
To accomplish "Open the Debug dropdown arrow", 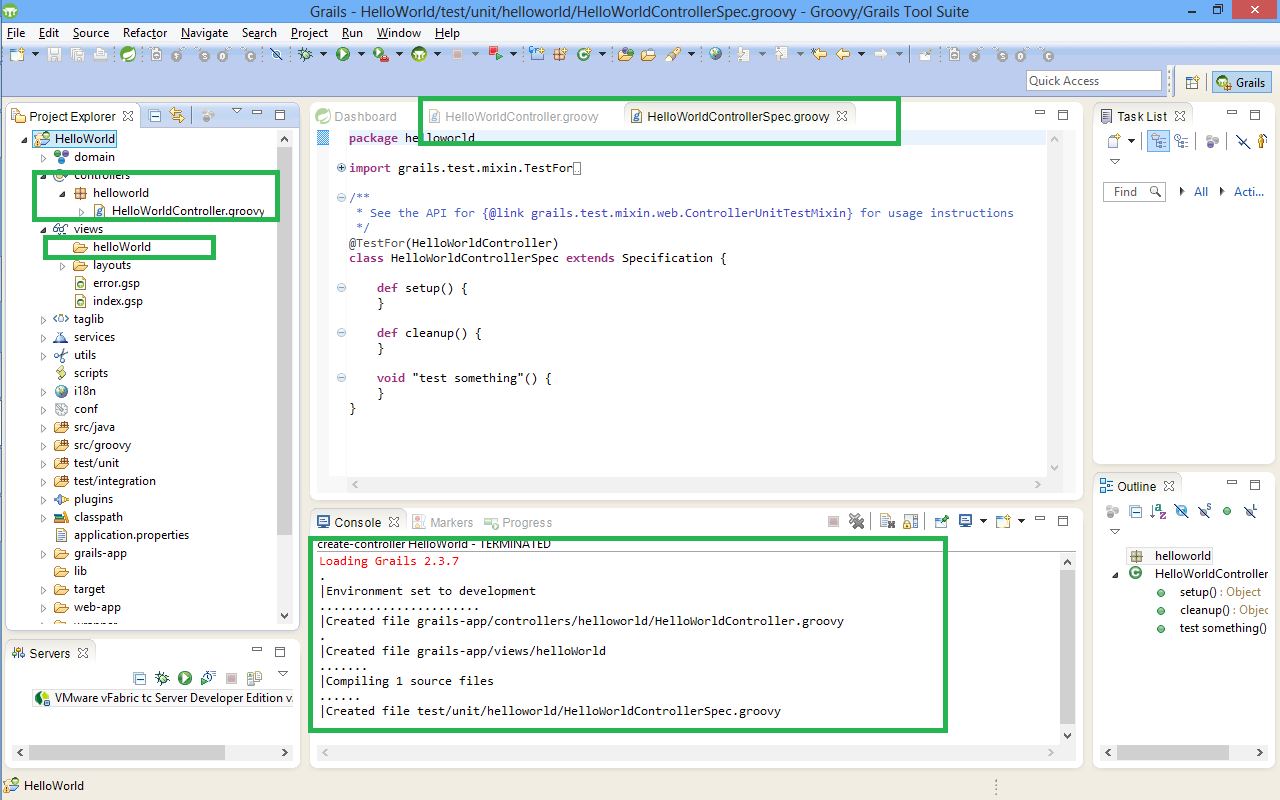I will coord(323,54).
